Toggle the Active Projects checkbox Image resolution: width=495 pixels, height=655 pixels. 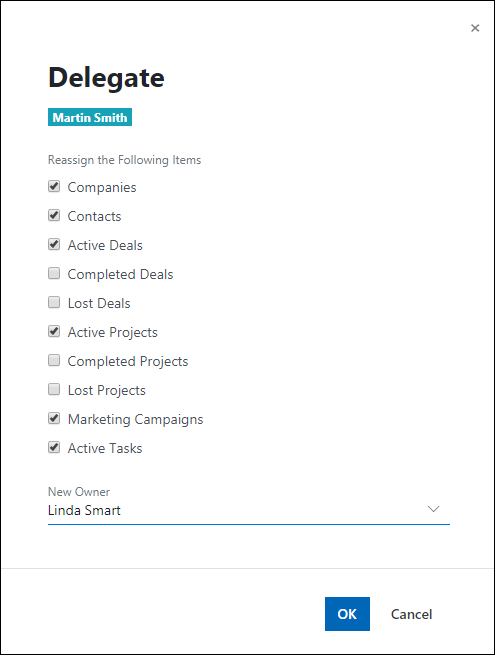coord(54,331)
